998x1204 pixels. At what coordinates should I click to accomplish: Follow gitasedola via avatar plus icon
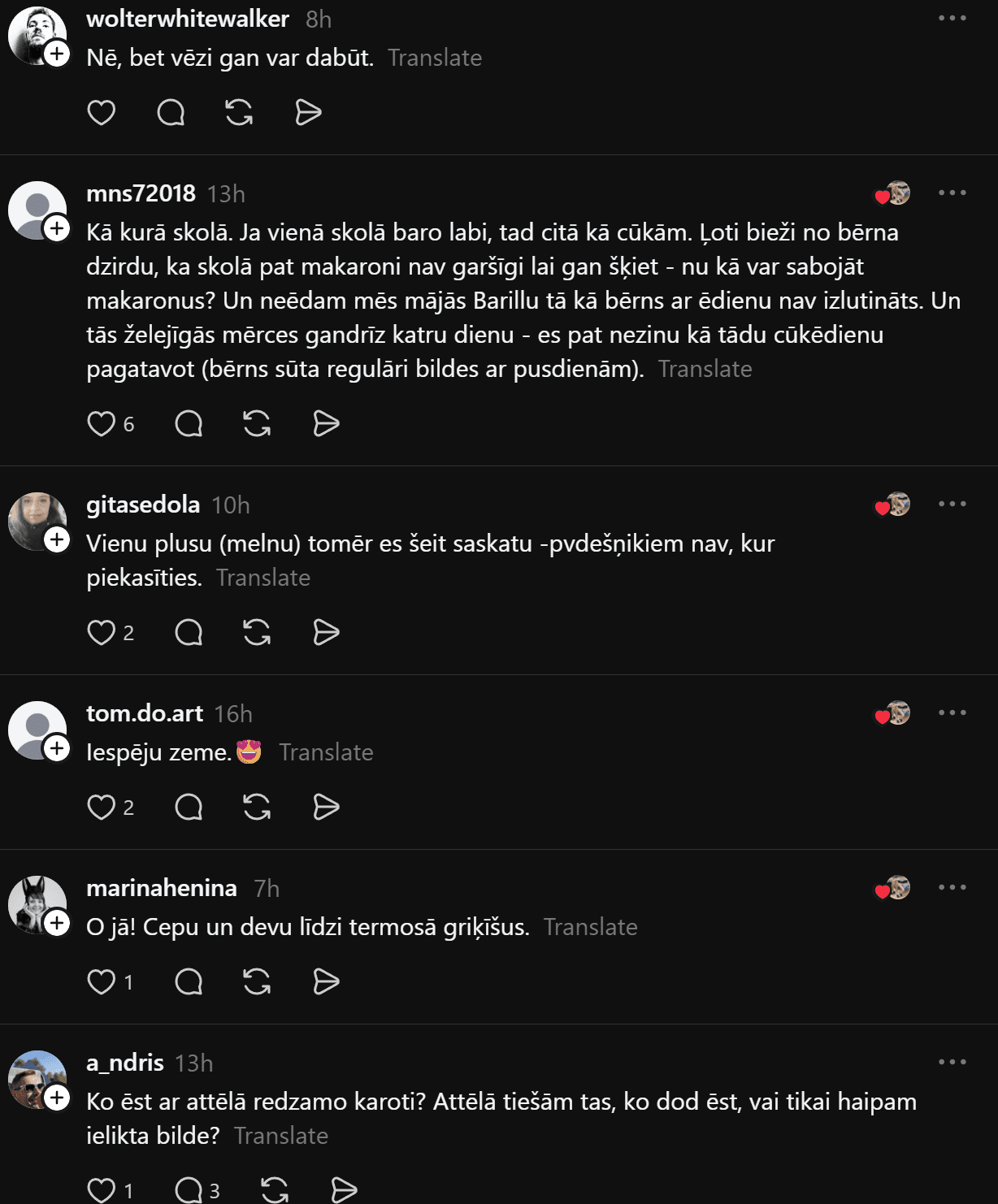[x=57, y=539]
